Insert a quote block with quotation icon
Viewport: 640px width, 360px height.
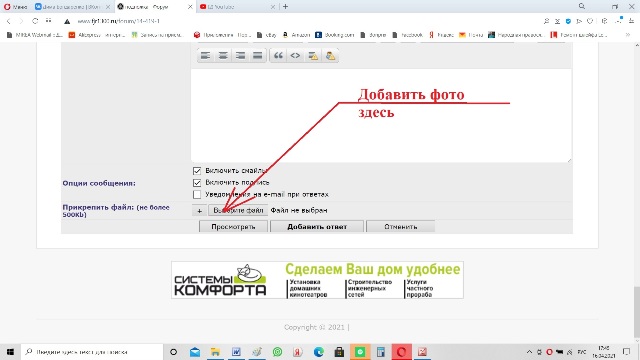[x=278, y=56]
